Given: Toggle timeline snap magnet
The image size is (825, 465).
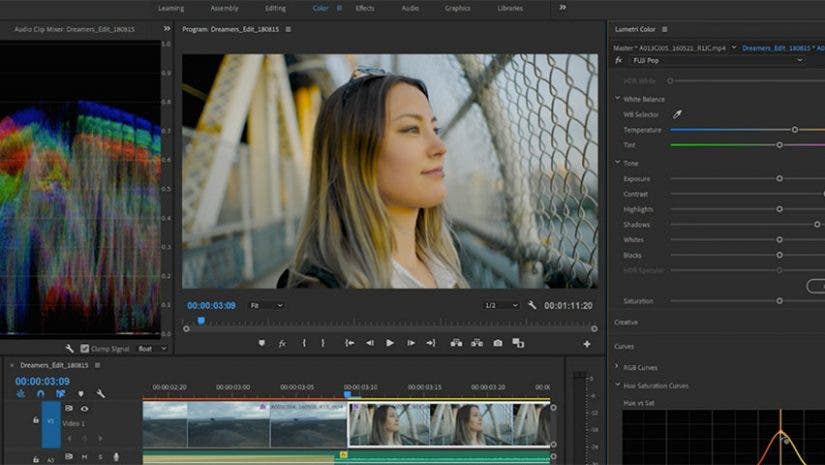Looking at the screenshot, I should point(41,393).
